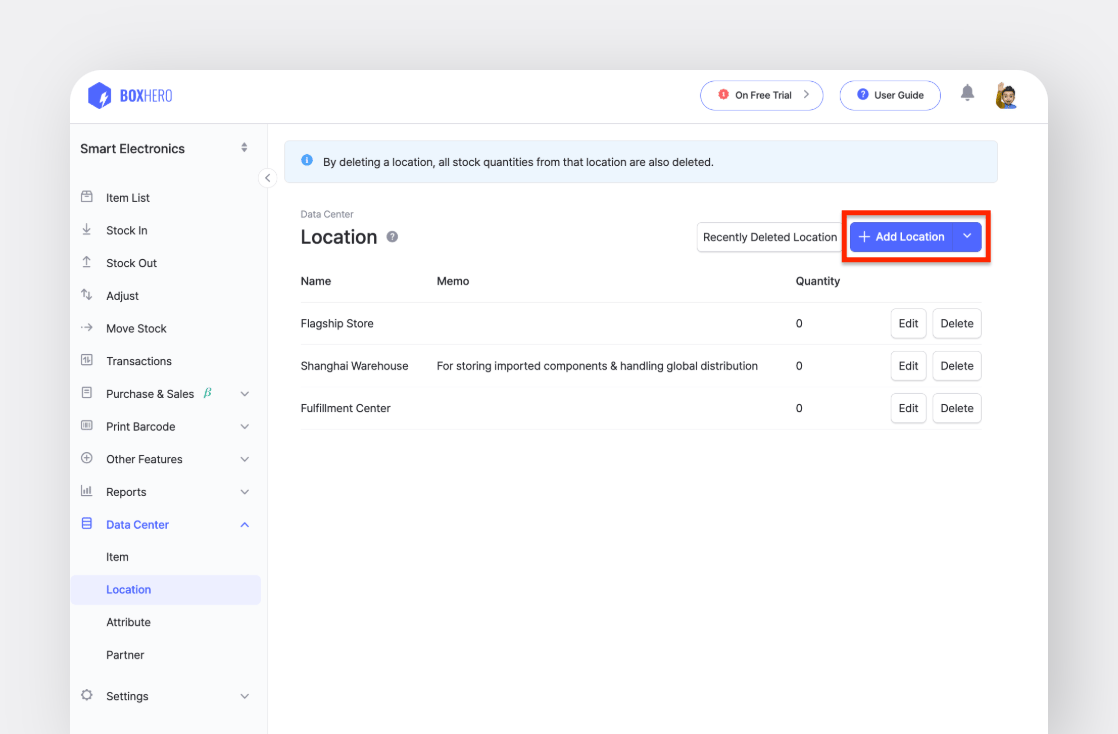
Task: Open Reports using its chart icon
Action: 88,491
